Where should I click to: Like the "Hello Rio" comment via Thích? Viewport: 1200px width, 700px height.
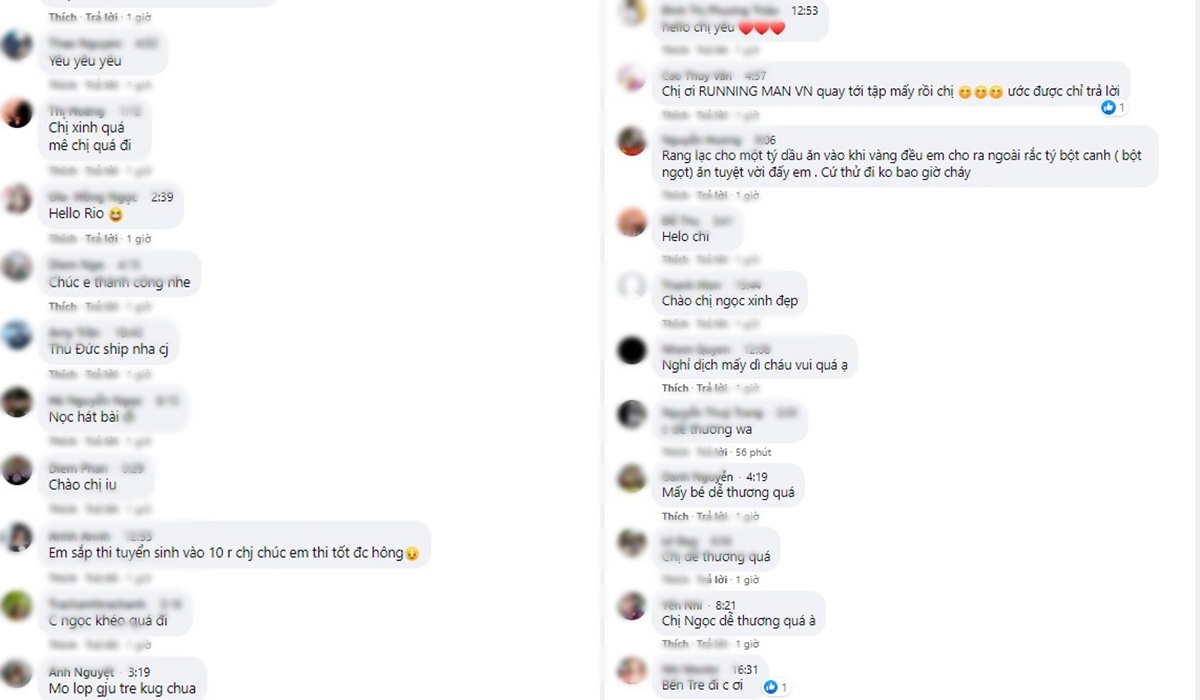[62, 239]
